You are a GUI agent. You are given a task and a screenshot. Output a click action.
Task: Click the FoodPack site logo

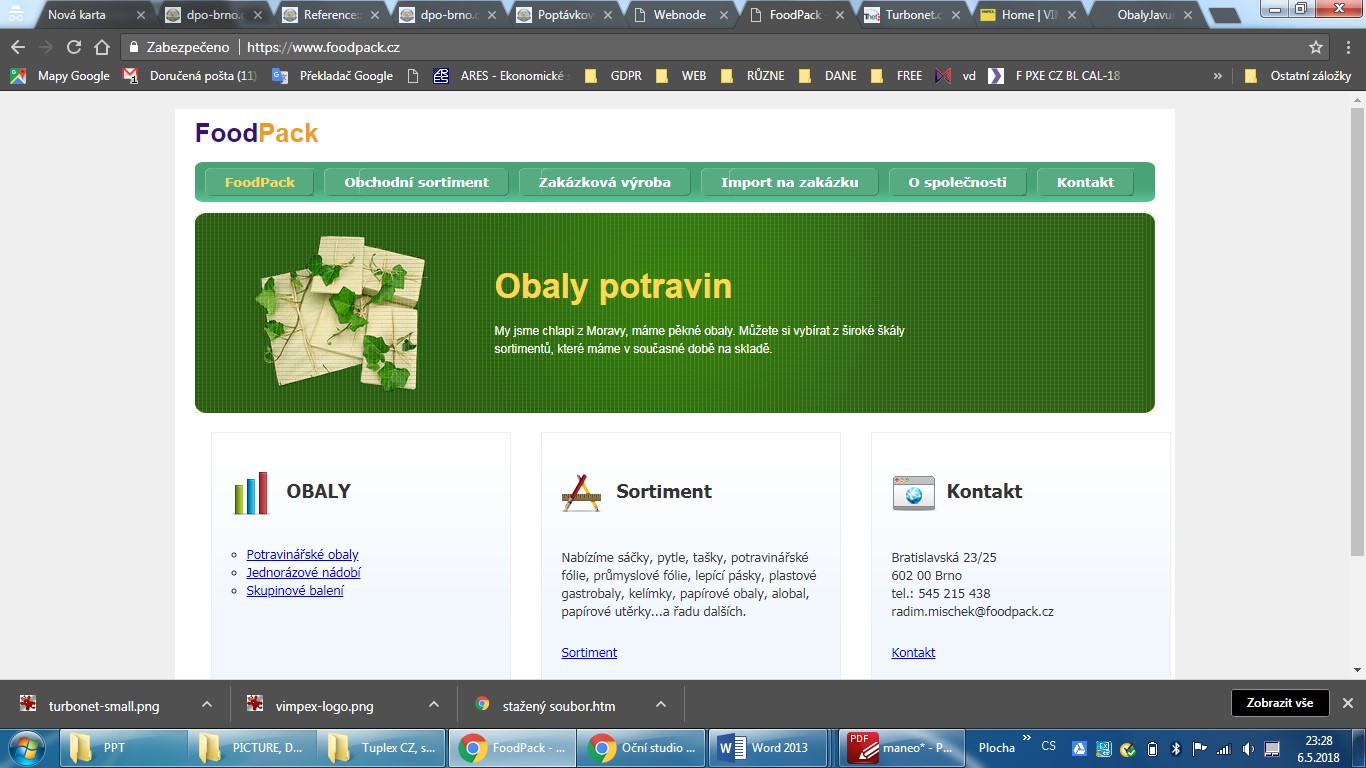point(257,133)
